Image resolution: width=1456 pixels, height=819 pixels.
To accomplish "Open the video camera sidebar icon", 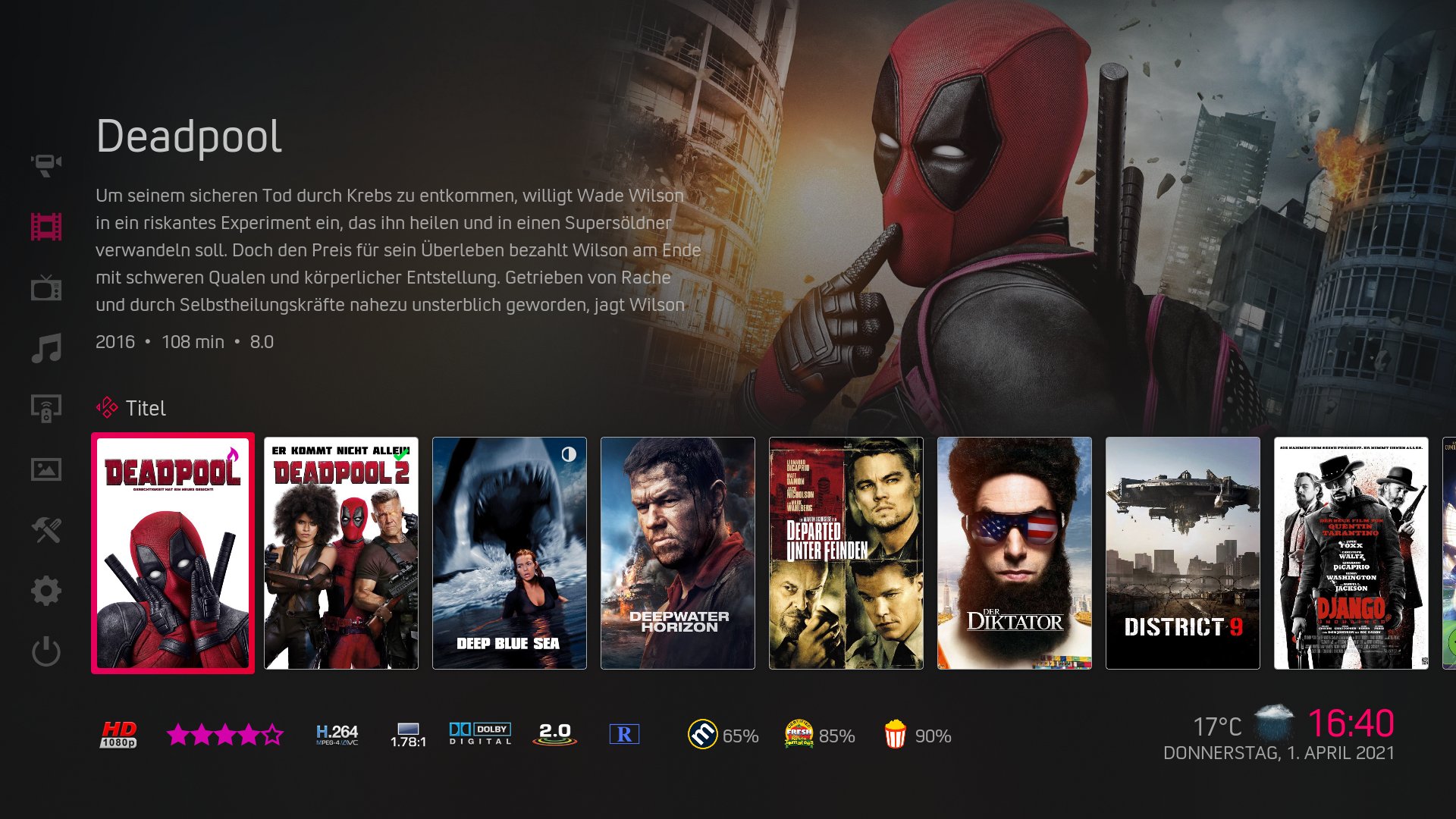I will click(x=46, y=165).
